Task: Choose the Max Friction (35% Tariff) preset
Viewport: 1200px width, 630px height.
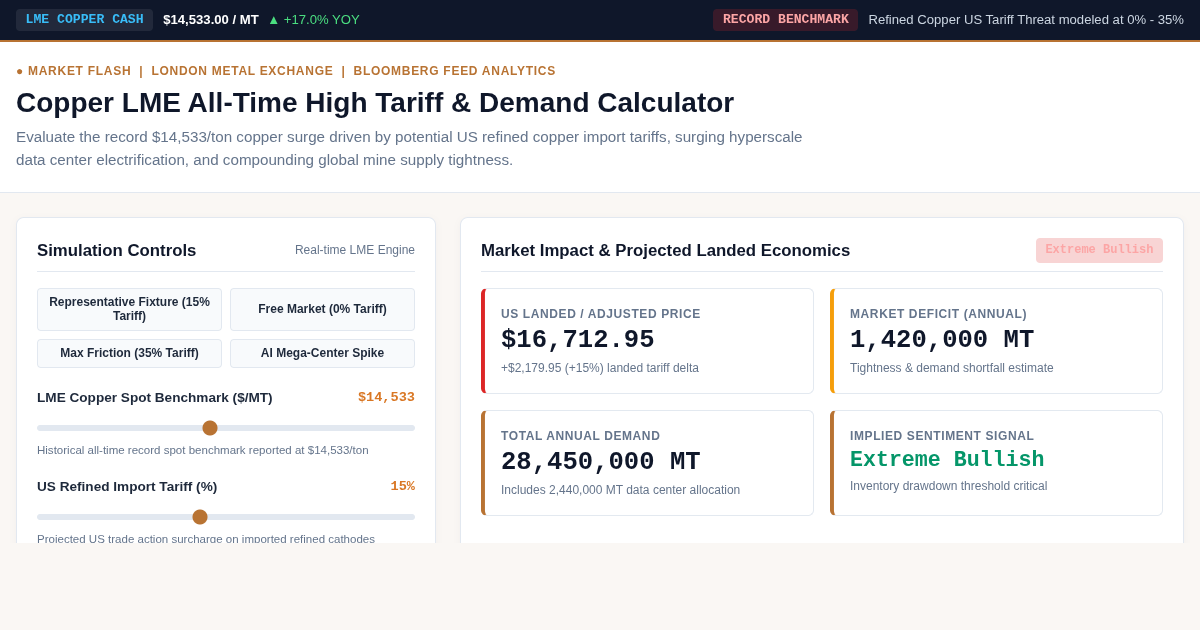Action: pyautogui.click(x=129, y=353)
